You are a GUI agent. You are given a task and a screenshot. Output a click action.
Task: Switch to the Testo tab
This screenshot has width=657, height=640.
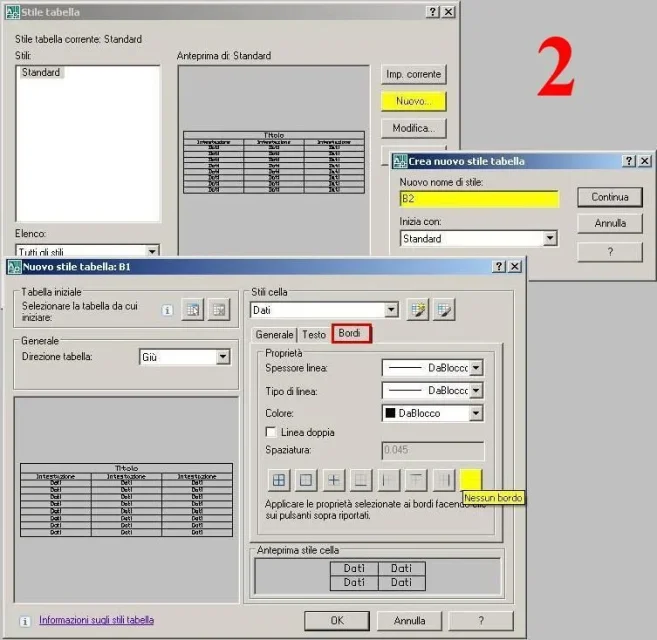(314, 335)
